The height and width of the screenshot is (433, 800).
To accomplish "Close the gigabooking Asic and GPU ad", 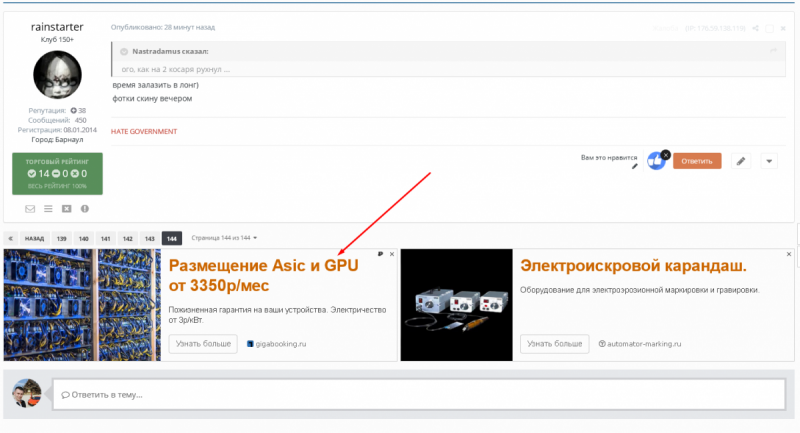I will pos(392,254).
